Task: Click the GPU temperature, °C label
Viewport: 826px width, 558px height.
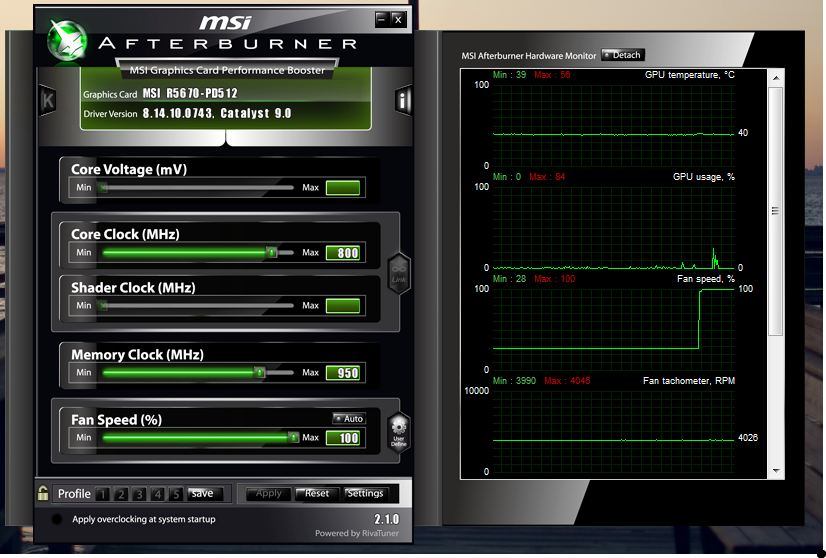Action: pos(690,75)
